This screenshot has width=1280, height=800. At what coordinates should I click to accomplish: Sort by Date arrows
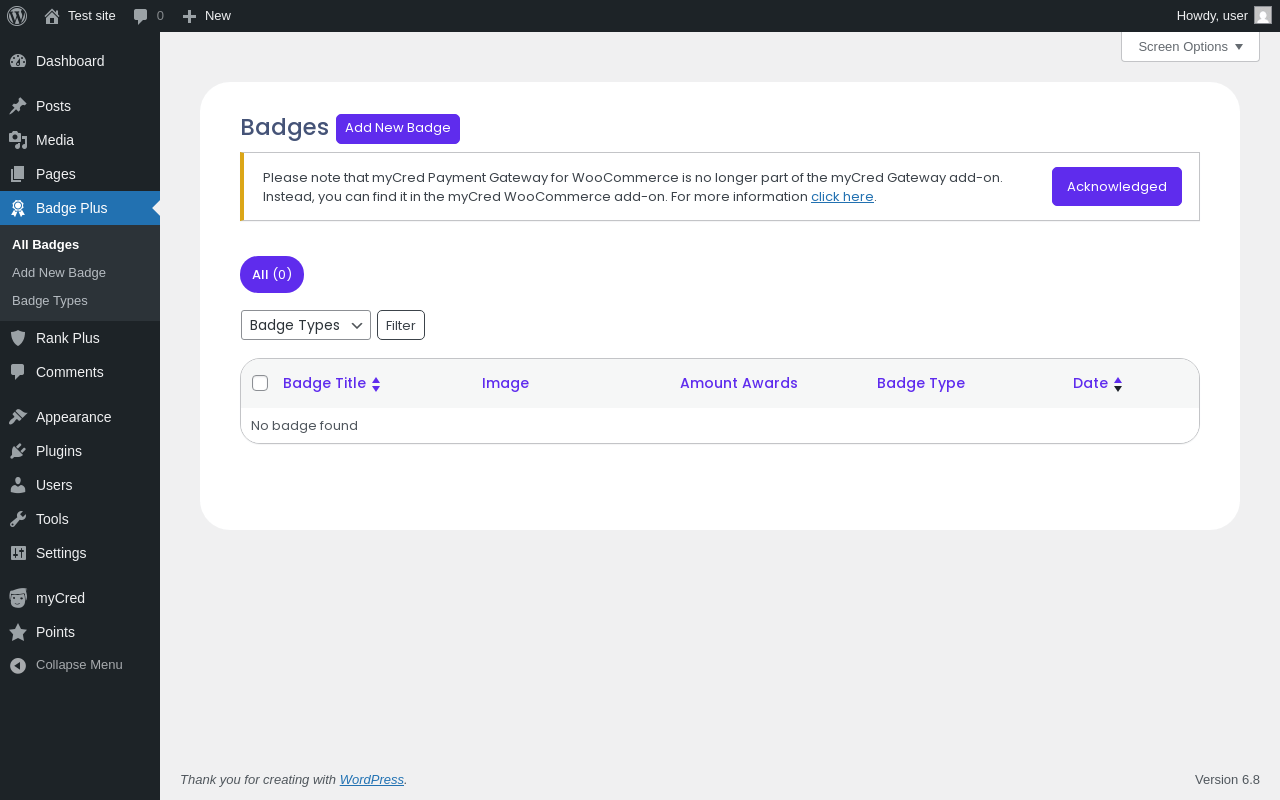click(1118, 384)
